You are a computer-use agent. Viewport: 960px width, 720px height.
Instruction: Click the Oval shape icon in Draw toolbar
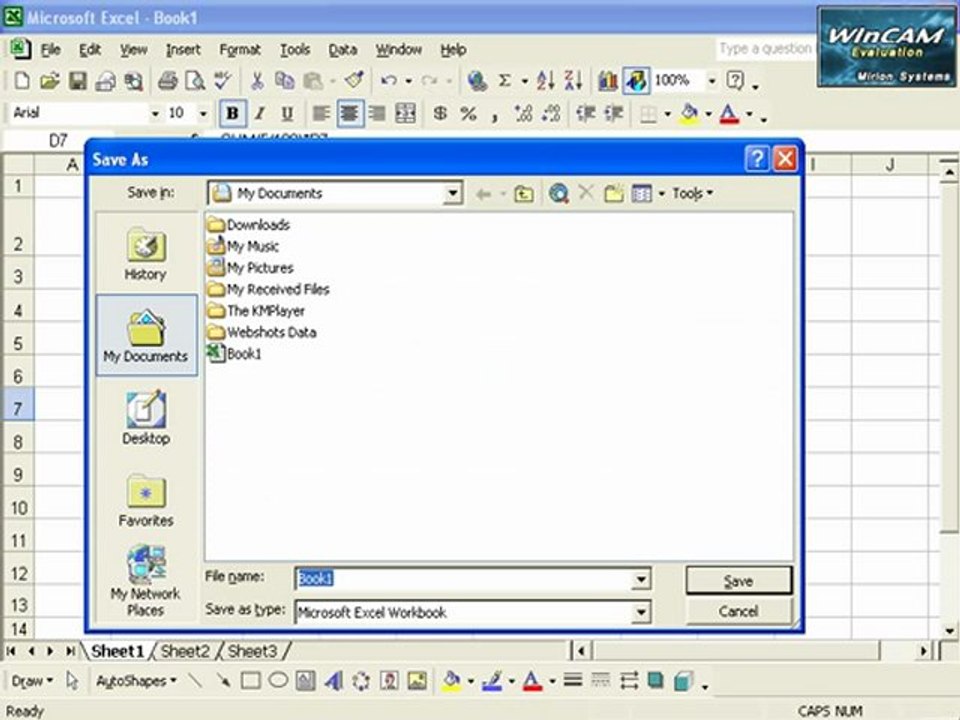click(x=278, y=680)
